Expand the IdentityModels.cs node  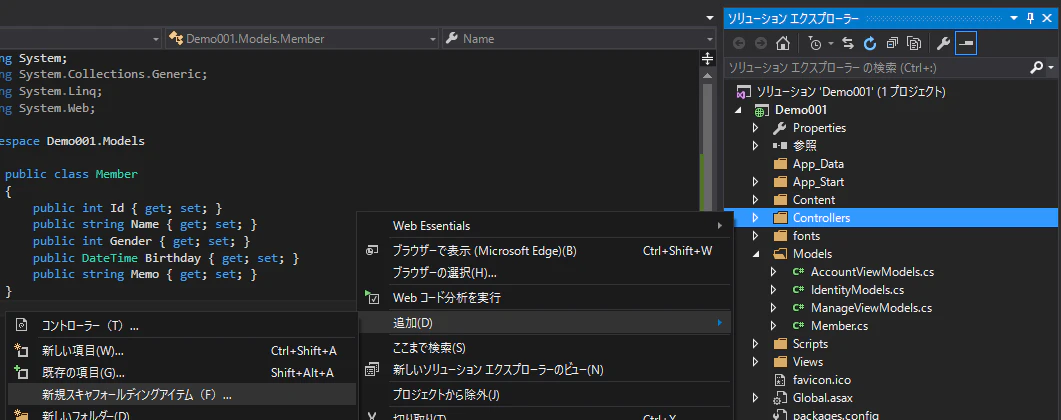pyautogui.click(x=774, y=289)
